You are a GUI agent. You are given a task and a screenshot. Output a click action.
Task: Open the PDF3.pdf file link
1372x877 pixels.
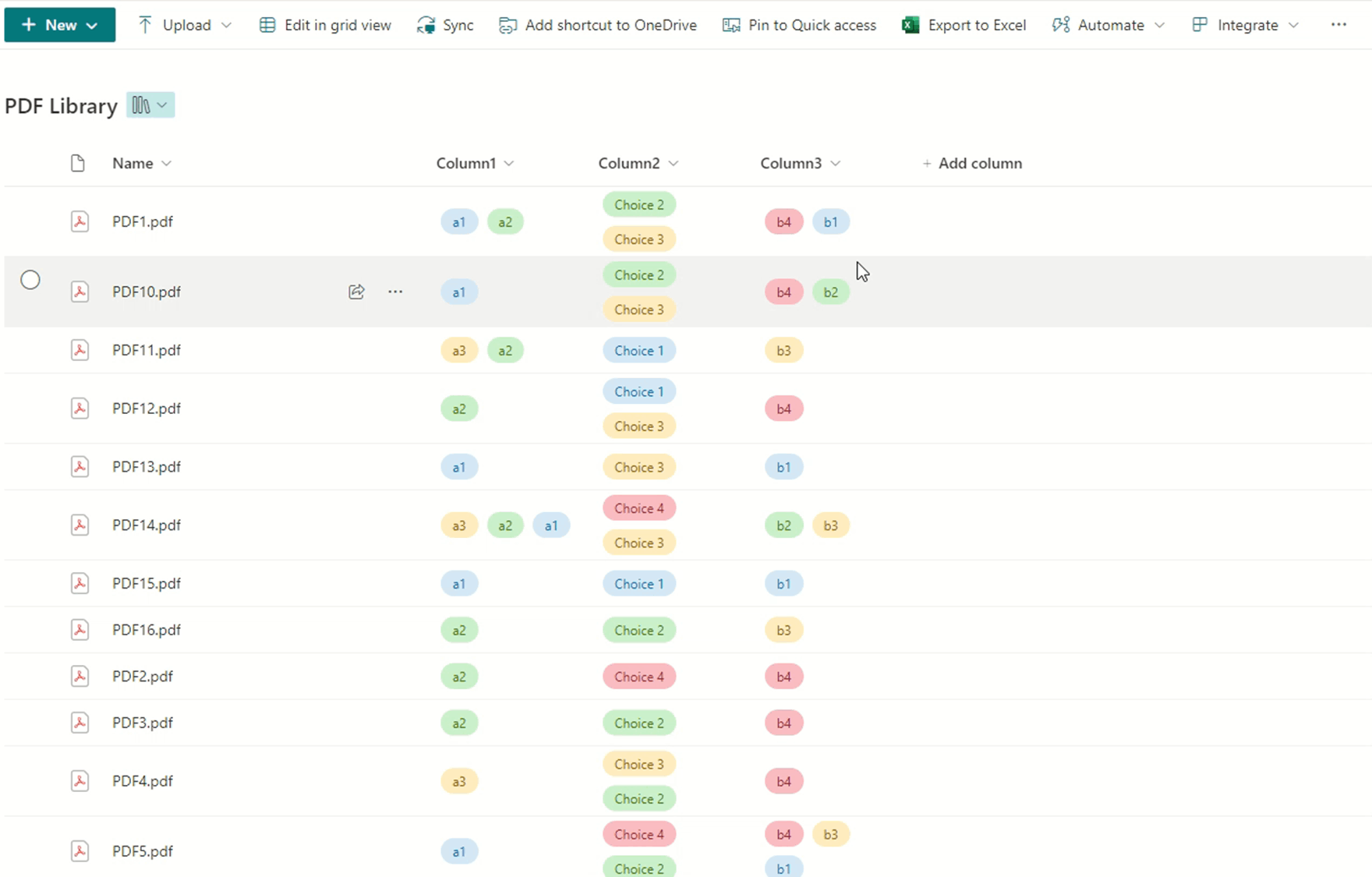(x=143, y=723)
